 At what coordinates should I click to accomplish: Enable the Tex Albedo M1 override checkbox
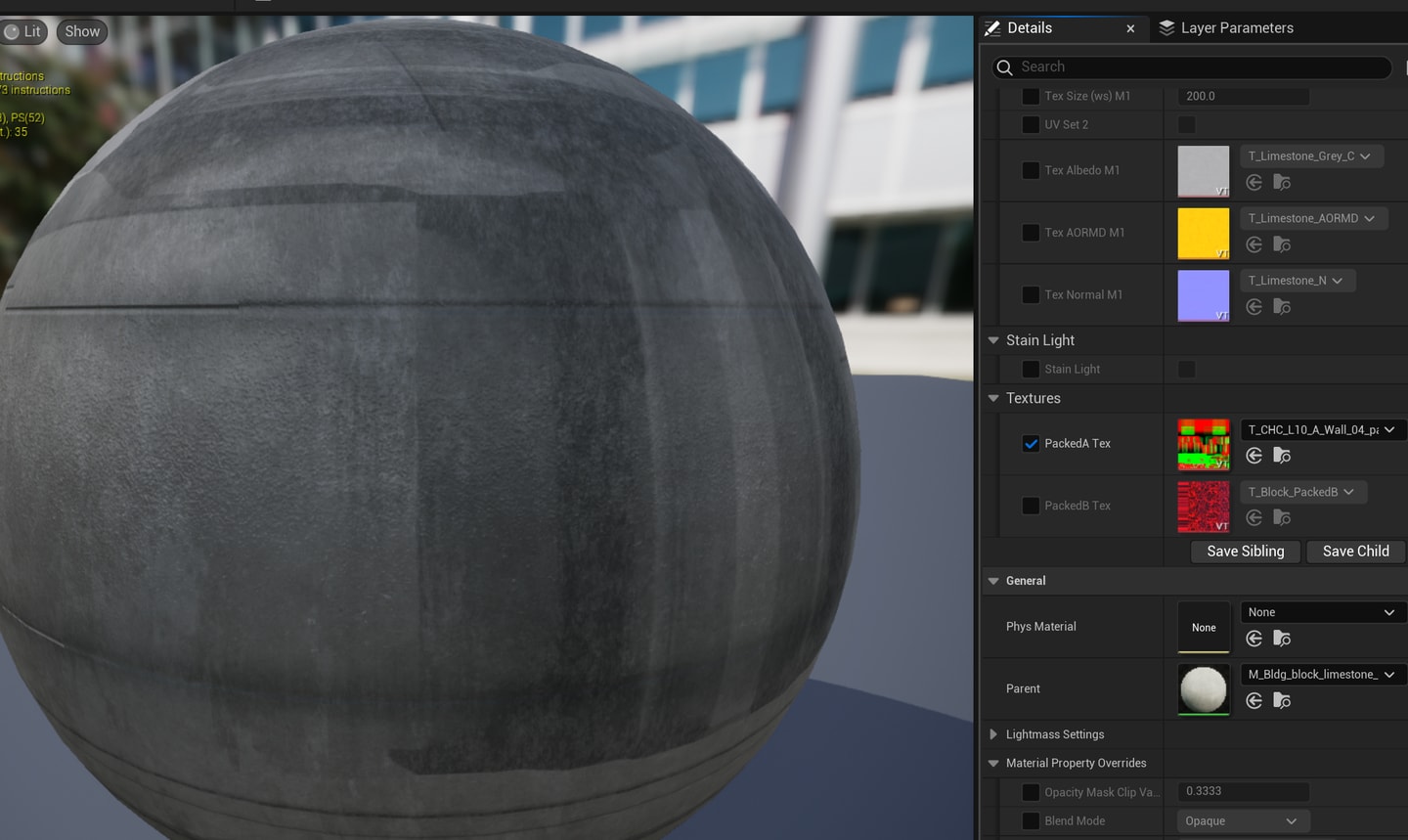[x=1031, y=170]
